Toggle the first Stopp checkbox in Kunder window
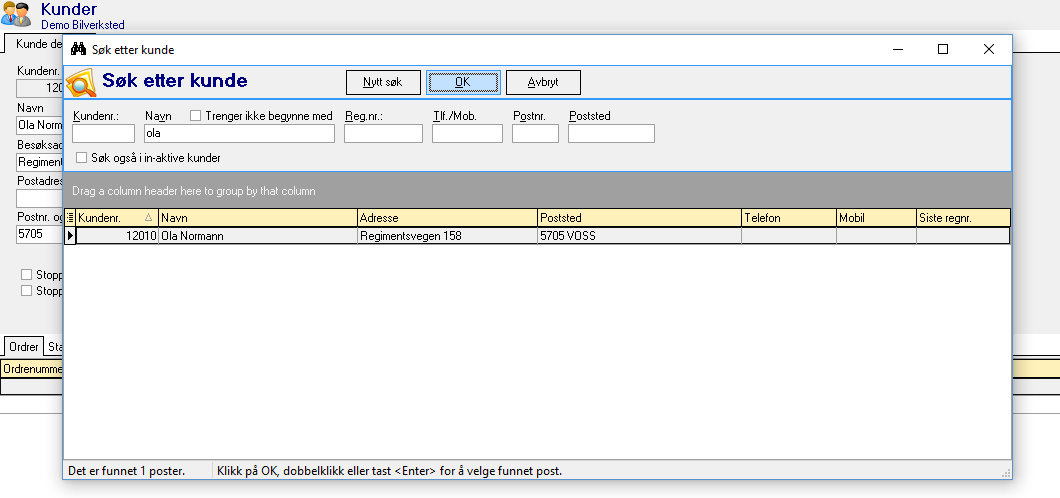This screenshot has width=1060, height=498. 26,274
